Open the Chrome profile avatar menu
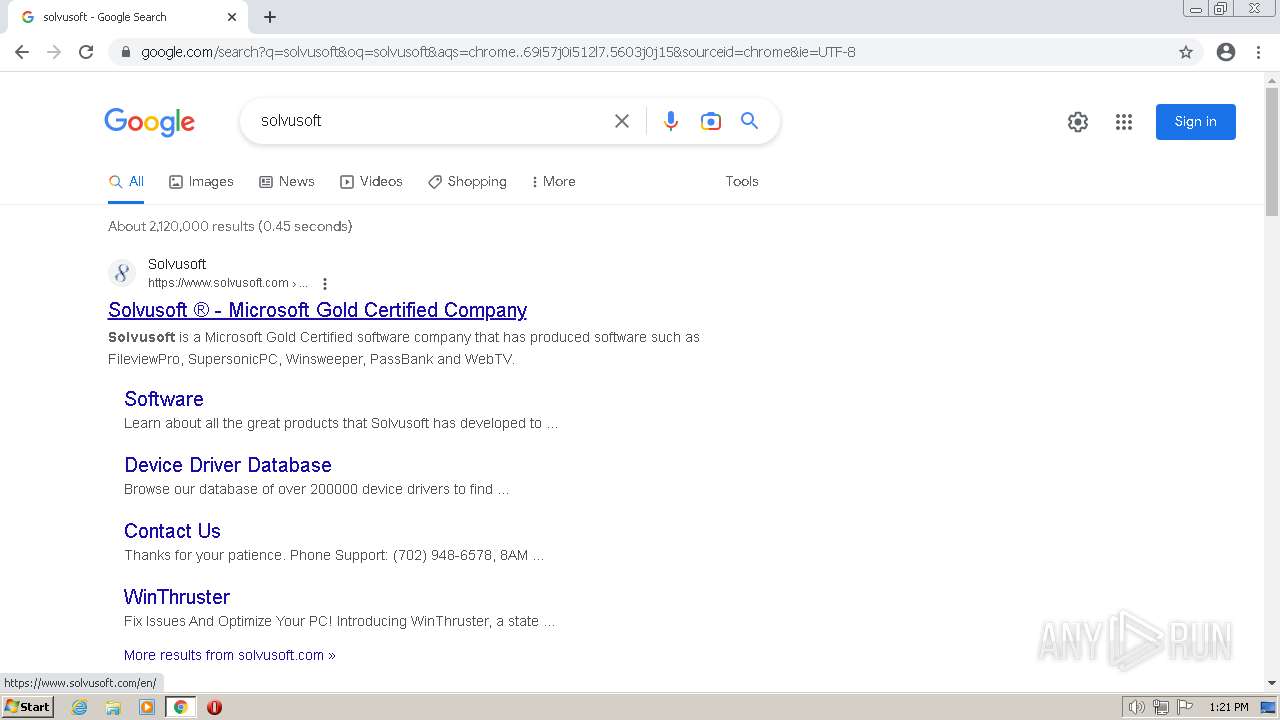The image size is (1280, 720). pyautogui.click(x=1226, y=52)
